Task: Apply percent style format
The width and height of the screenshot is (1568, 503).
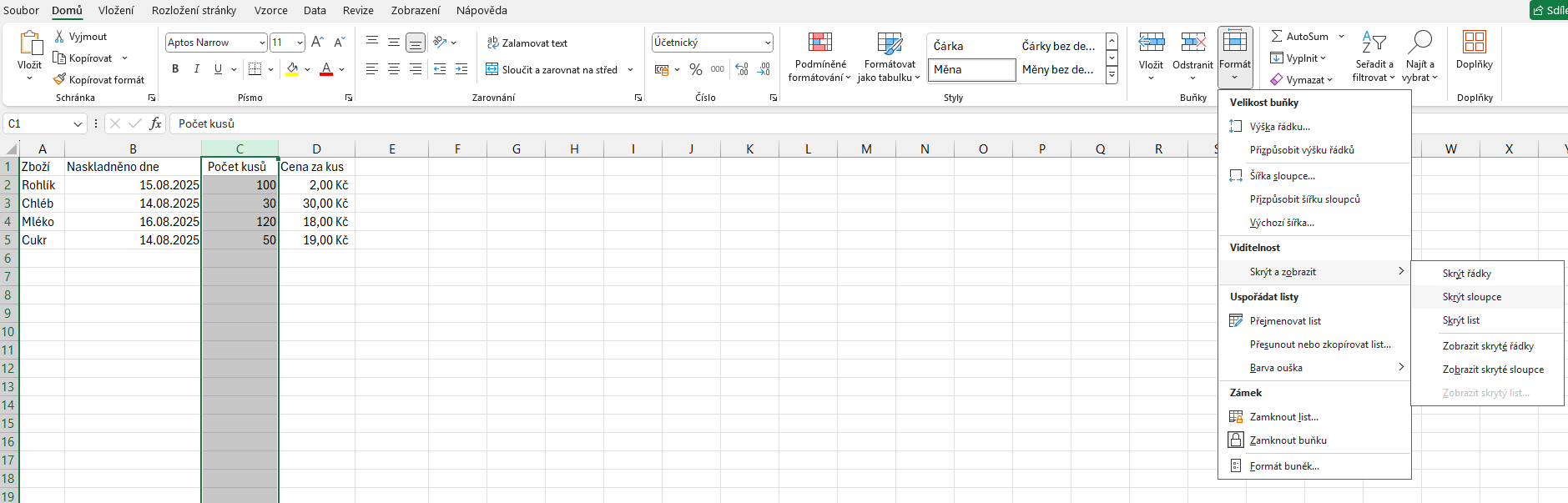Action: [x=696, y=69]
